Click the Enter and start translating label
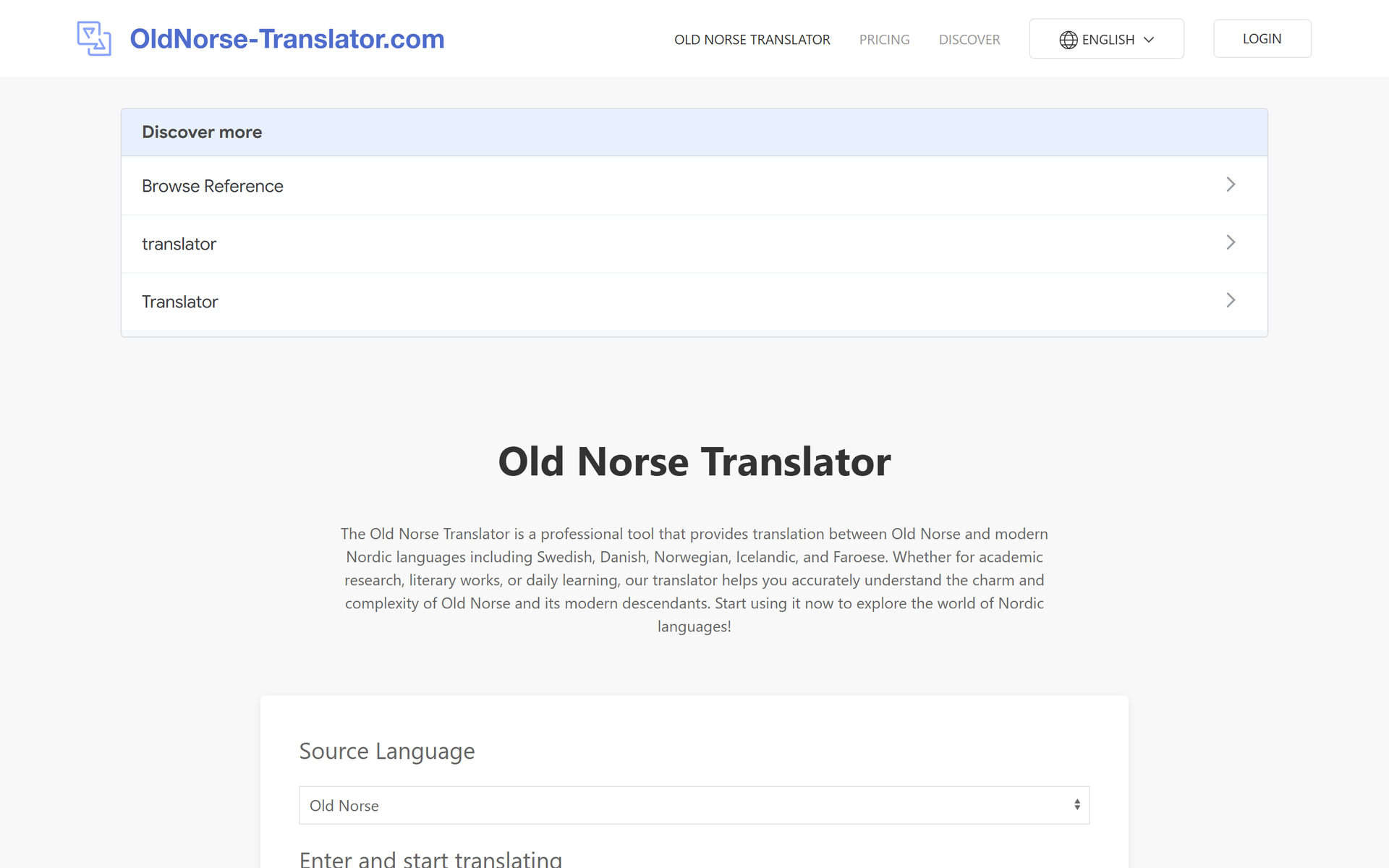Image resolution: width=1389 pixels, height=868 pixels. click(x=430, y=859)
